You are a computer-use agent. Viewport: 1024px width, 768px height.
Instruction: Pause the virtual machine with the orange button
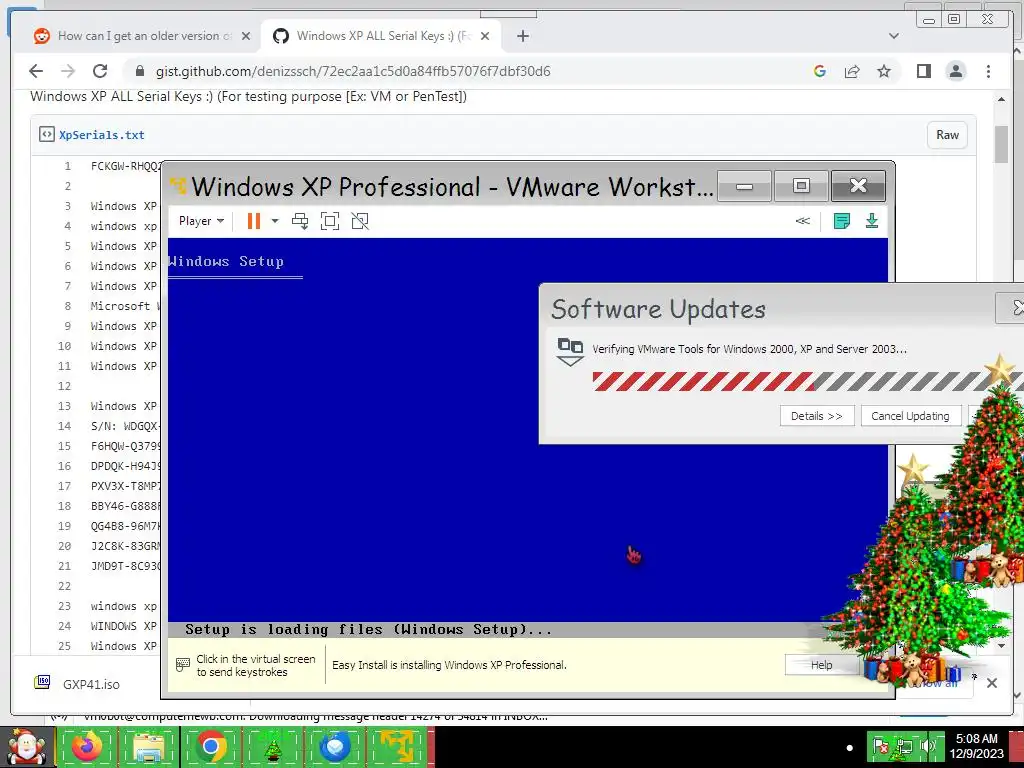coord(254,221)
